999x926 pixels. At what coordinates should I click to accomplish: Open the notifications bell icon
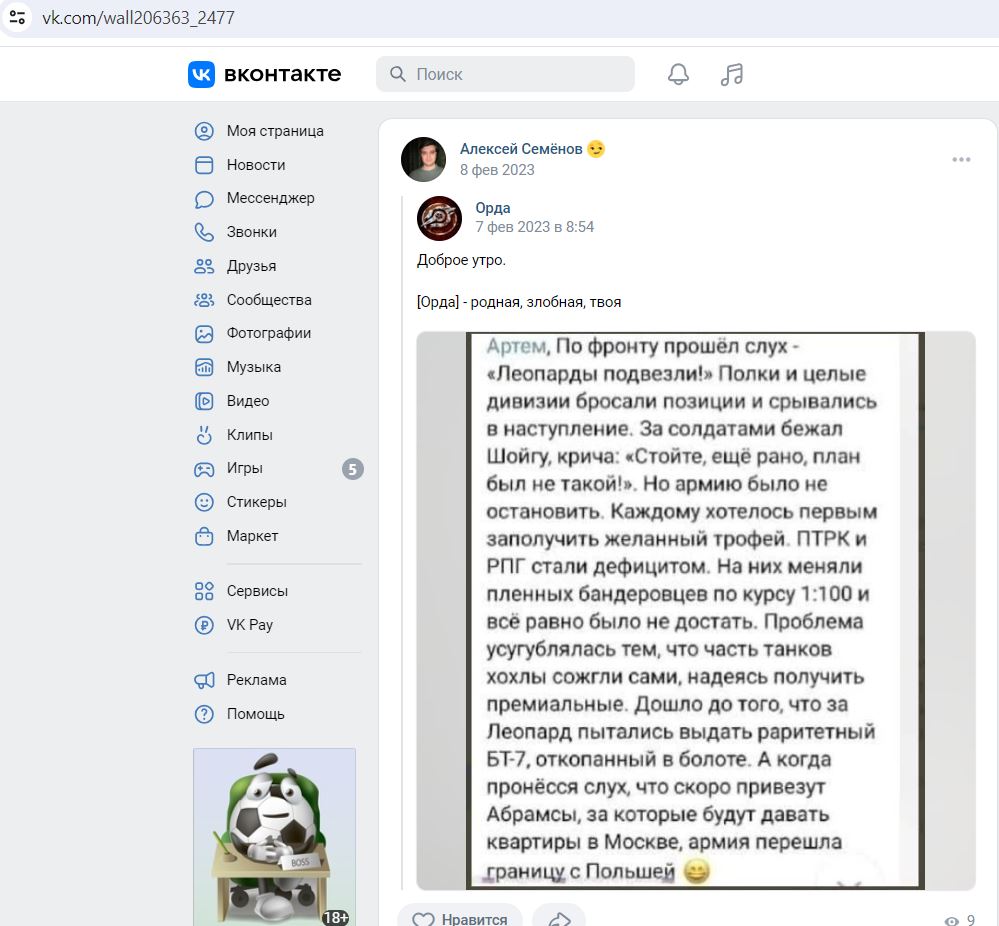pos(678,75)
